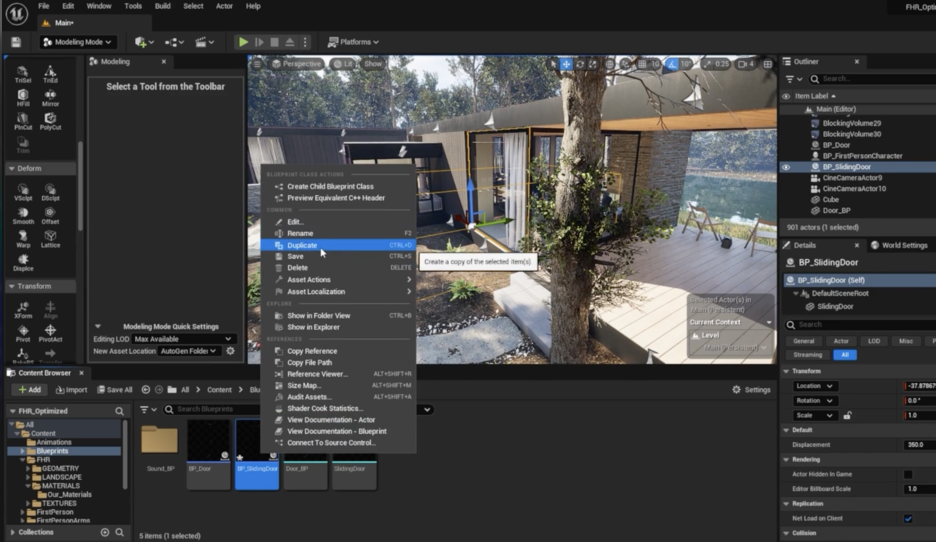Select the PlnCut tool
The image size is (936, 542).
coord(23,121)
